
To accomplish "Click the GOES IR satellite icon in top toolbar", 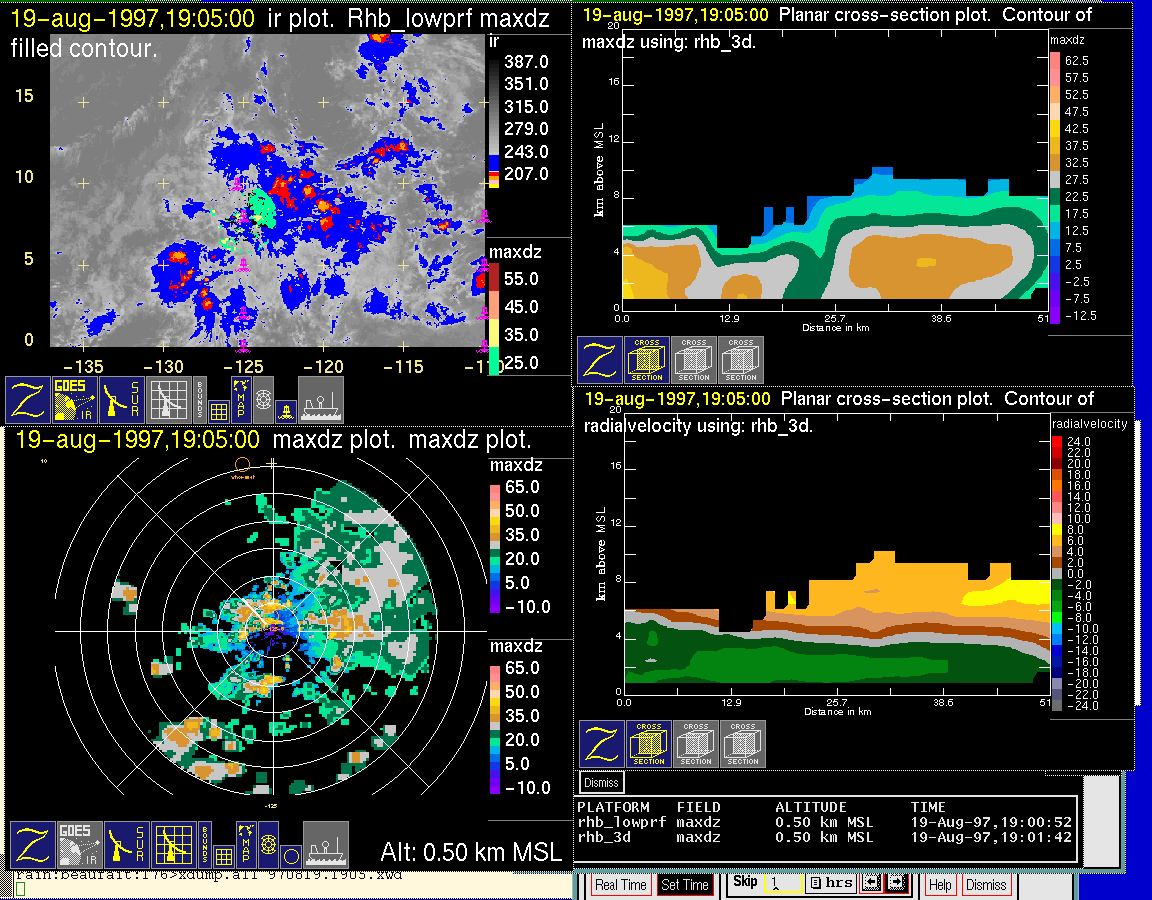I will [x=76, y=399].
